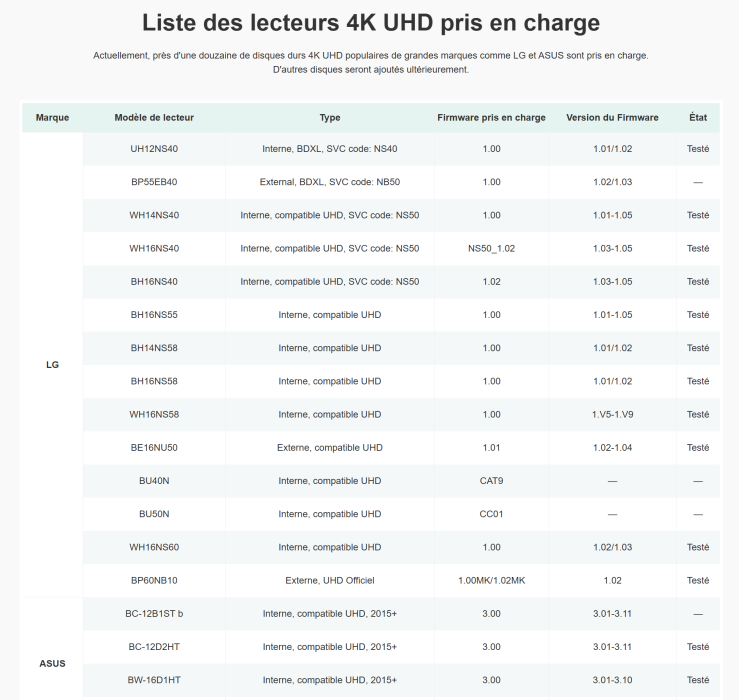Click the CC01 firmware cell
Image resolution: width=739 pixels, height=700 pixels.
(x=491, y=514)
